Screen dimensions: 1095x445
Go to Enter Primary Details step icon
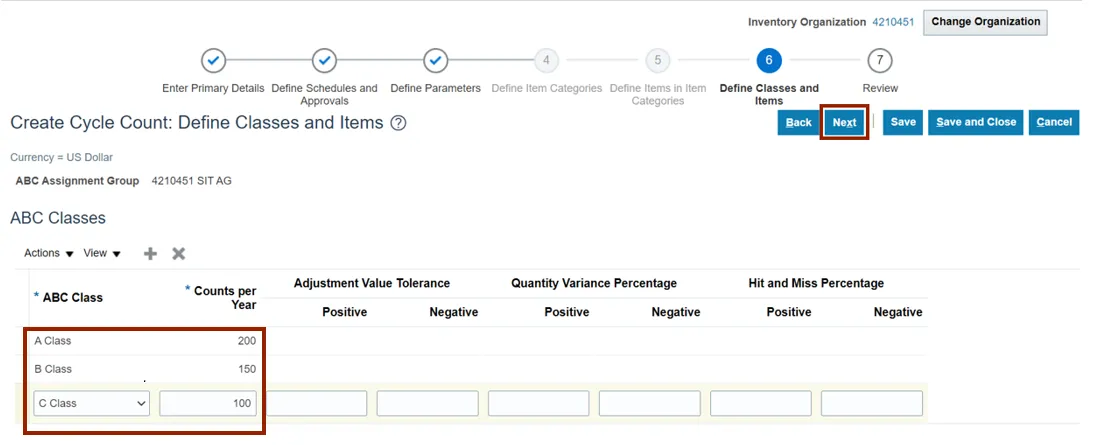tap(213, 61)
